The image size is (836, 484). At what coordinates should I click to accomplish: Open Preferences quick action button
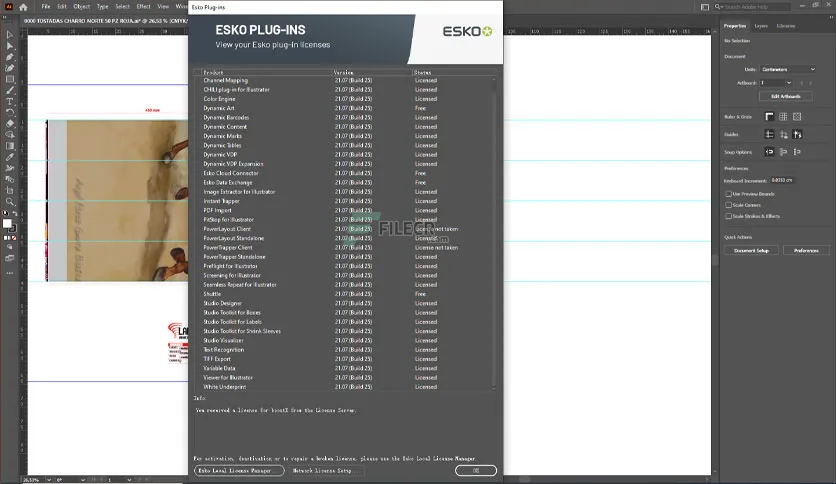806,251
